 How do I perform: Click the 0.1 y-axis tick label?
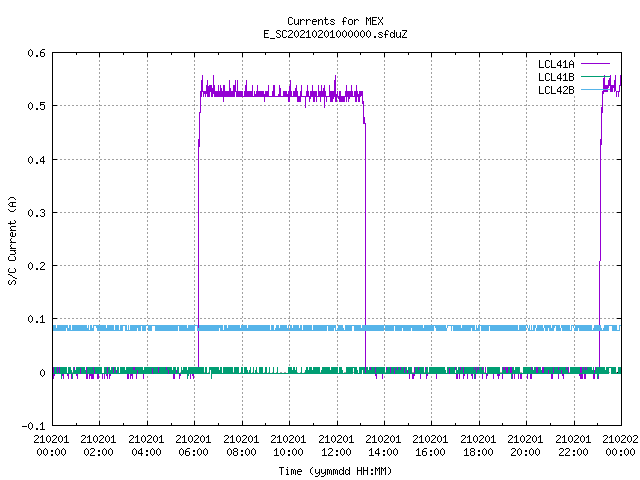tap(36, 319)
